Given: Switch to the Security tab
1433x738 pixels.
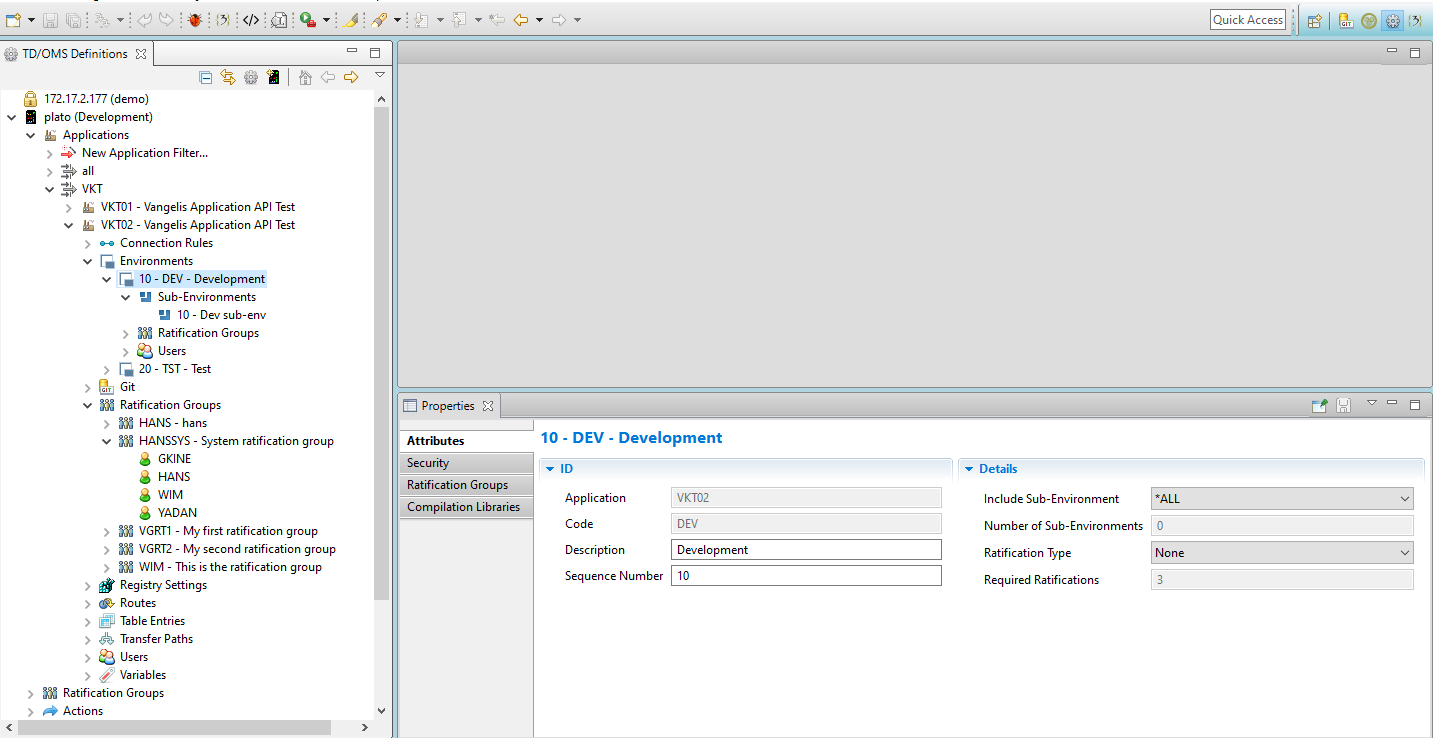Looking at the screenshot, I should 428,463.
